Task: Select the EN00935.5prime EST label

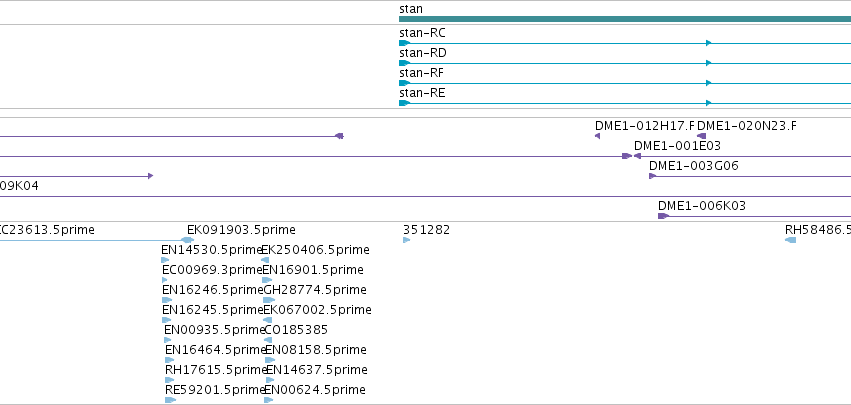Action: pyautogui.click(x=214, y=330)
